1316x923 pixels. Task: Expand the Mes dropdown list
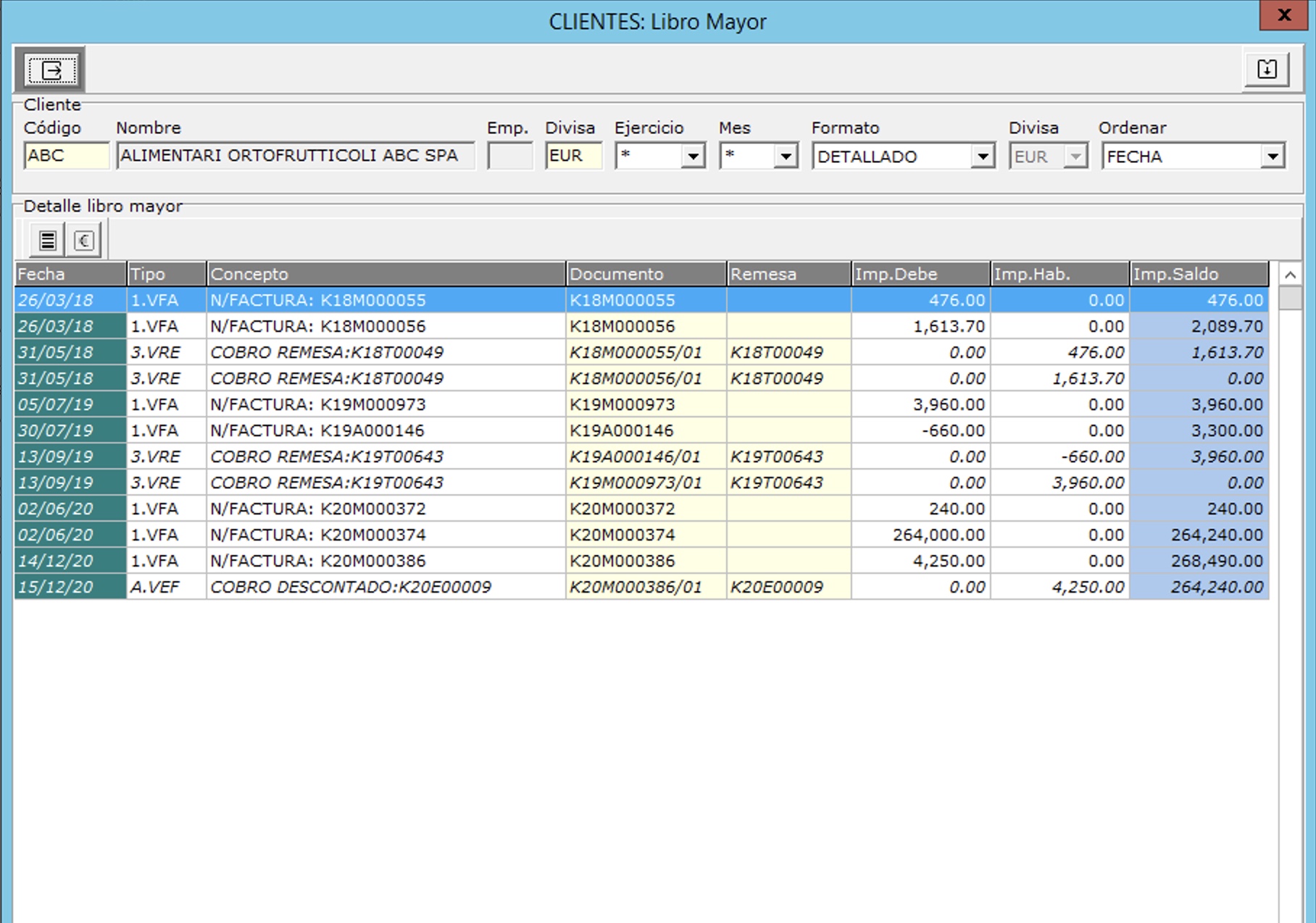[x=786, y=156]
